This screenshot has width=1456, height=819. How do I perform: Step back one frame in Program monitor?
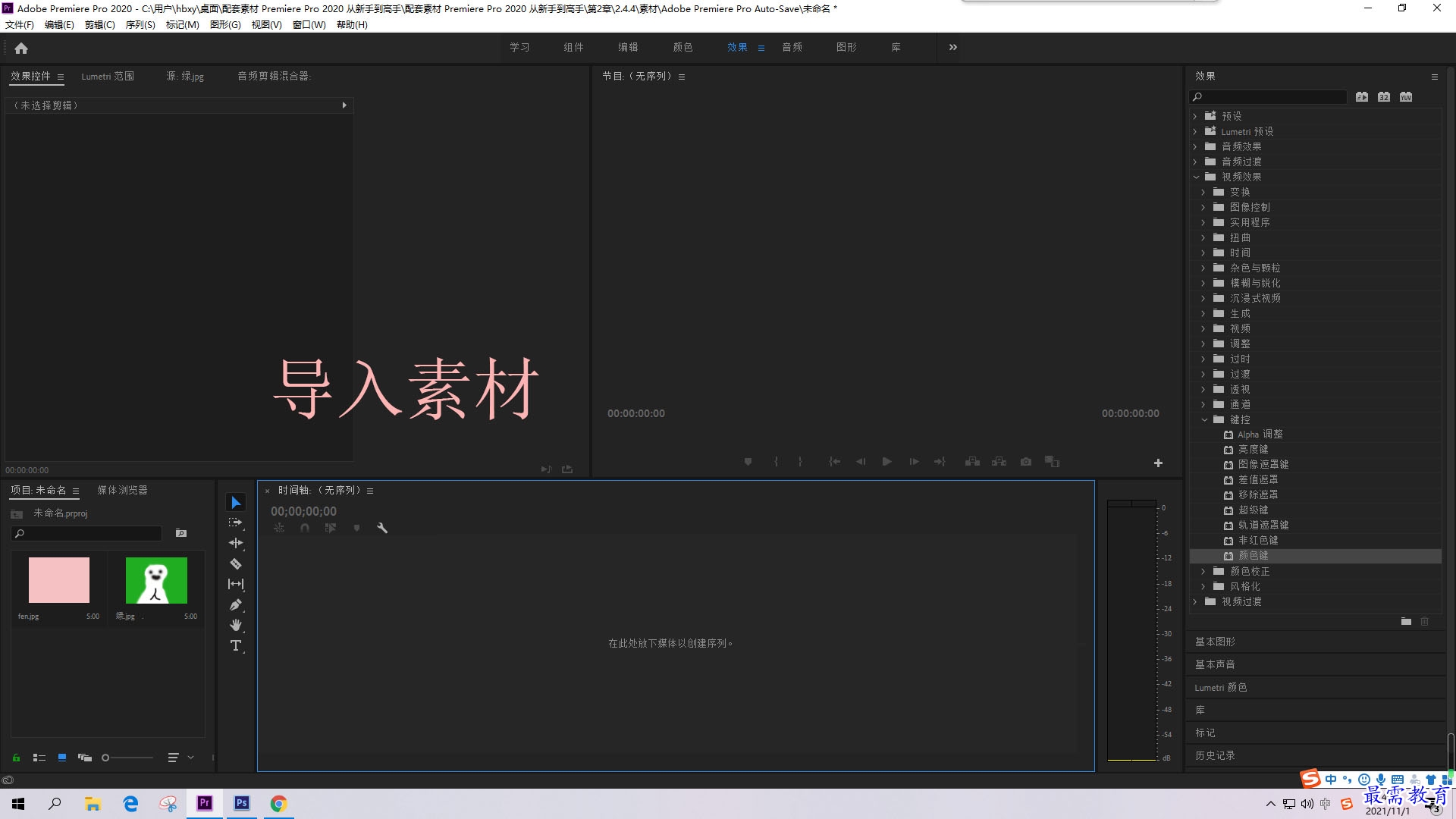(861, 462)
